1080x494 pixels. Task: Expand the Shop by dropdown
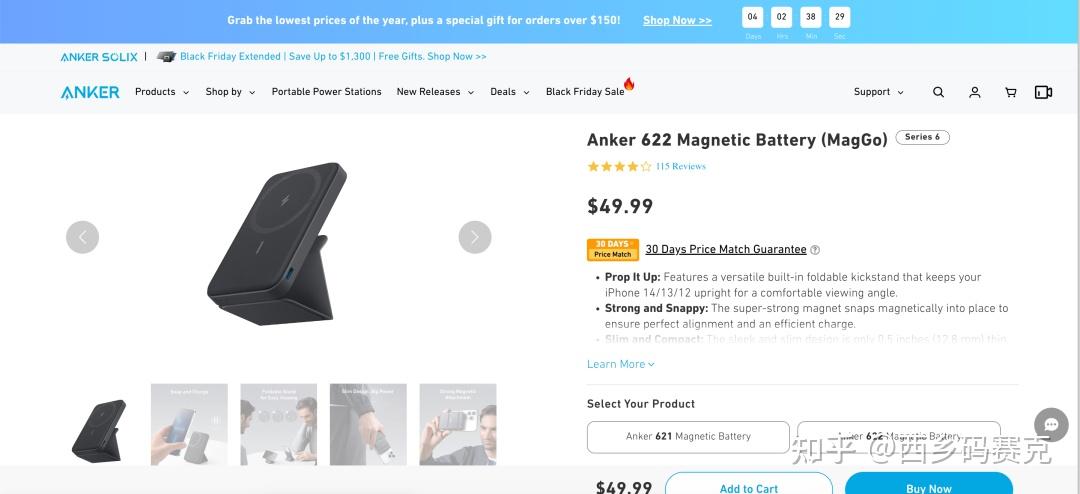tap(230, 92)
